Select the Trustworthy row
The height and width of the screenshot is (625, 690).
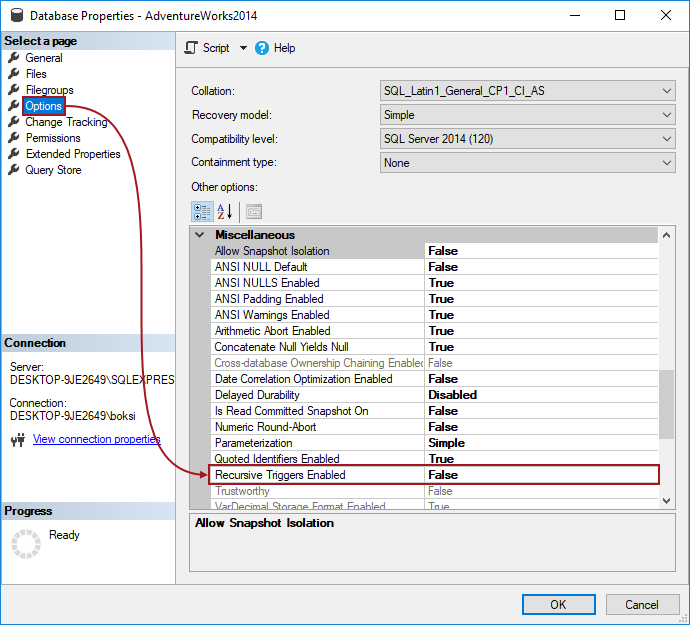[x=434, y=491]
